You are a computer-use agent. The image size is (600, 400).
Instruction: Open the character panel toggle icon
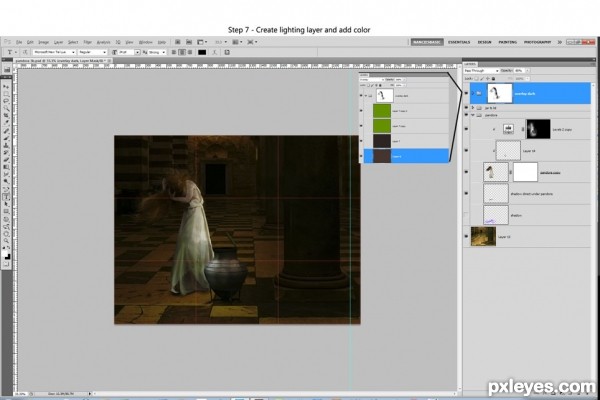(227, 52)
